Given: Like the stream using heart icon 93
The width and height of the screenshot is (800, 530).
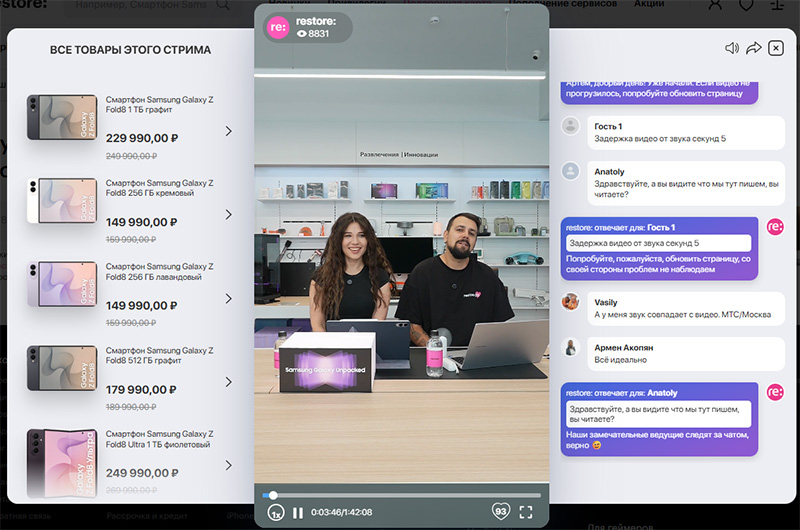Looking at the screenshot, I should pyautogui.click(x=501, y=512).
